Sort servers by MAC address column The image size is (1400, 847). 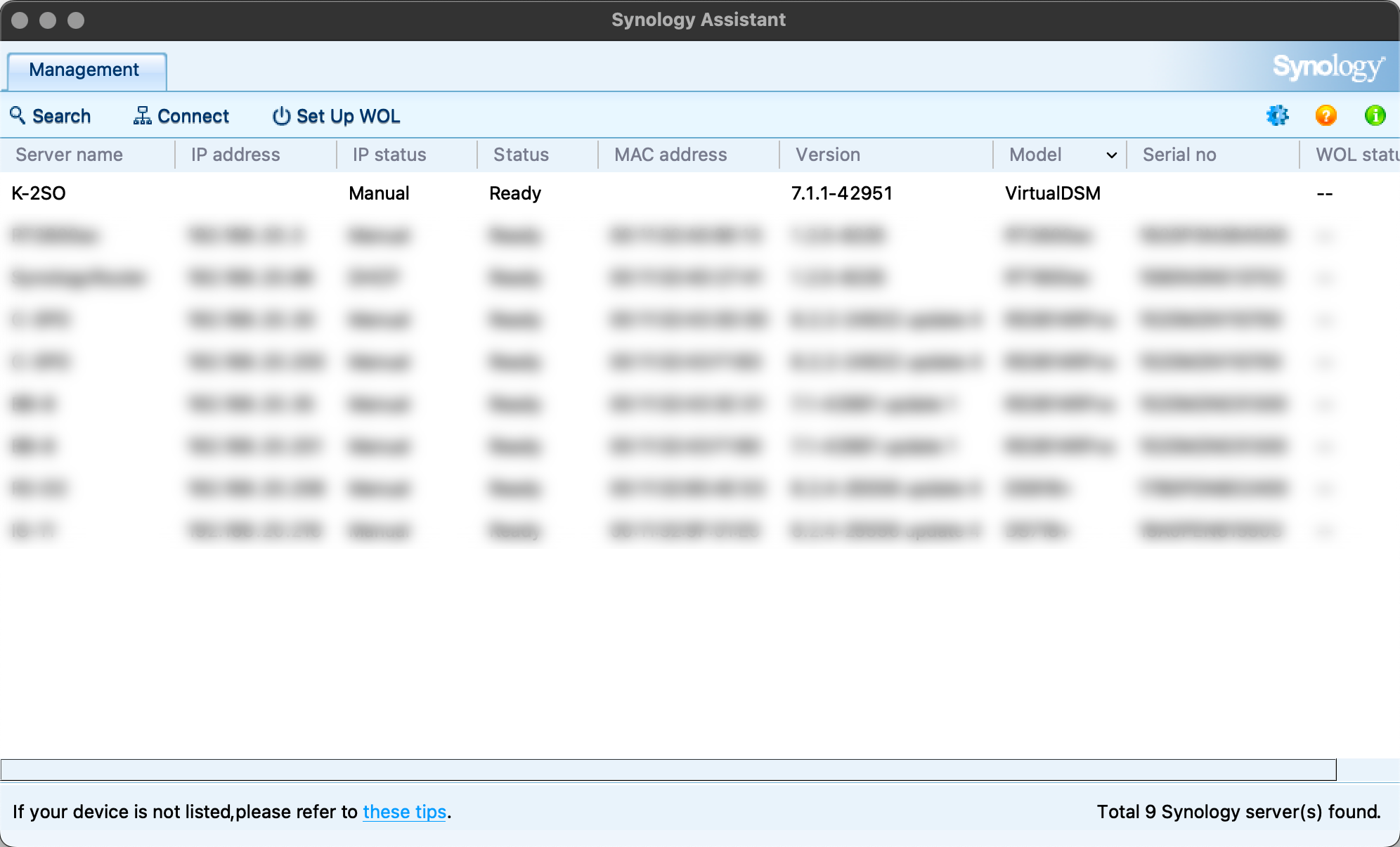coord(670,154)
